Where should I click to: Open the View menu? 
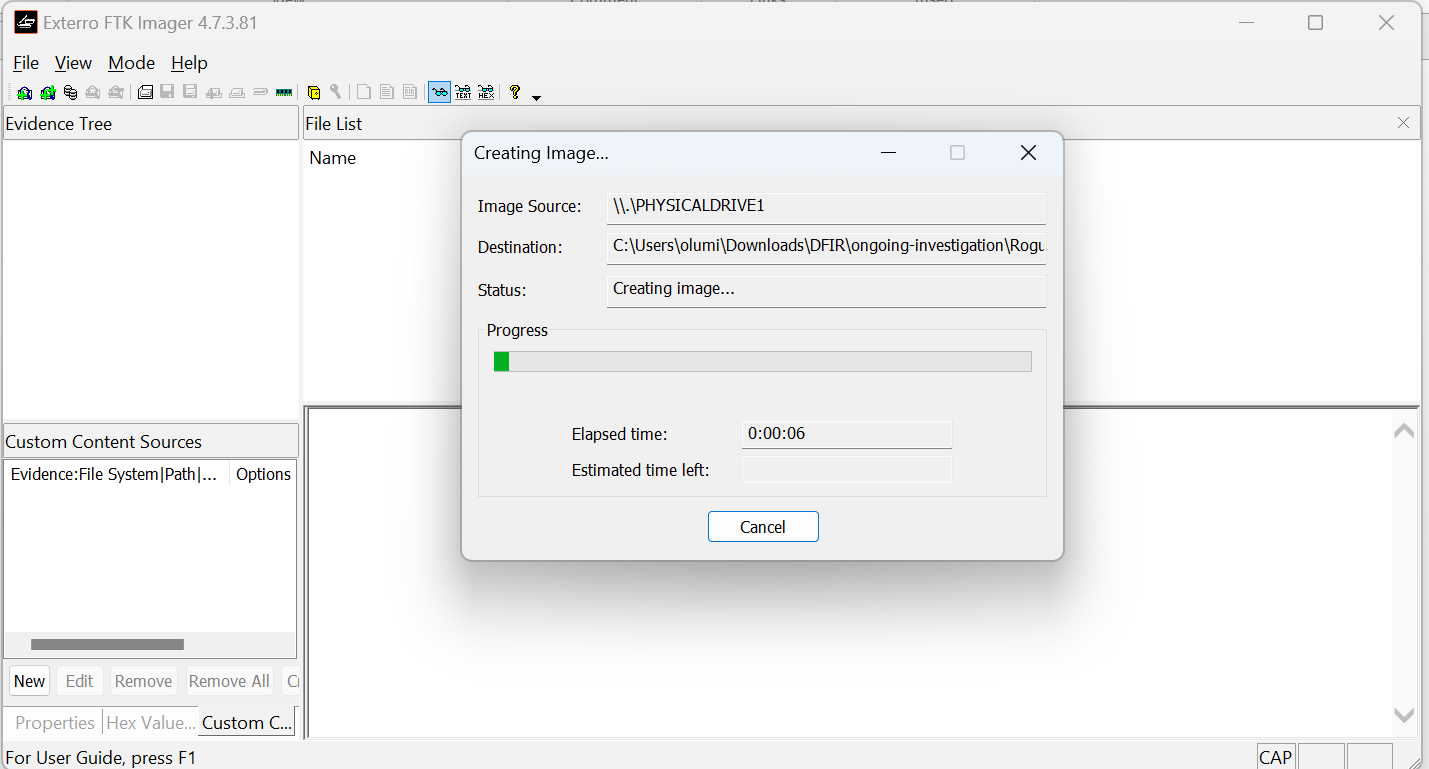click(x=73, y=63)
